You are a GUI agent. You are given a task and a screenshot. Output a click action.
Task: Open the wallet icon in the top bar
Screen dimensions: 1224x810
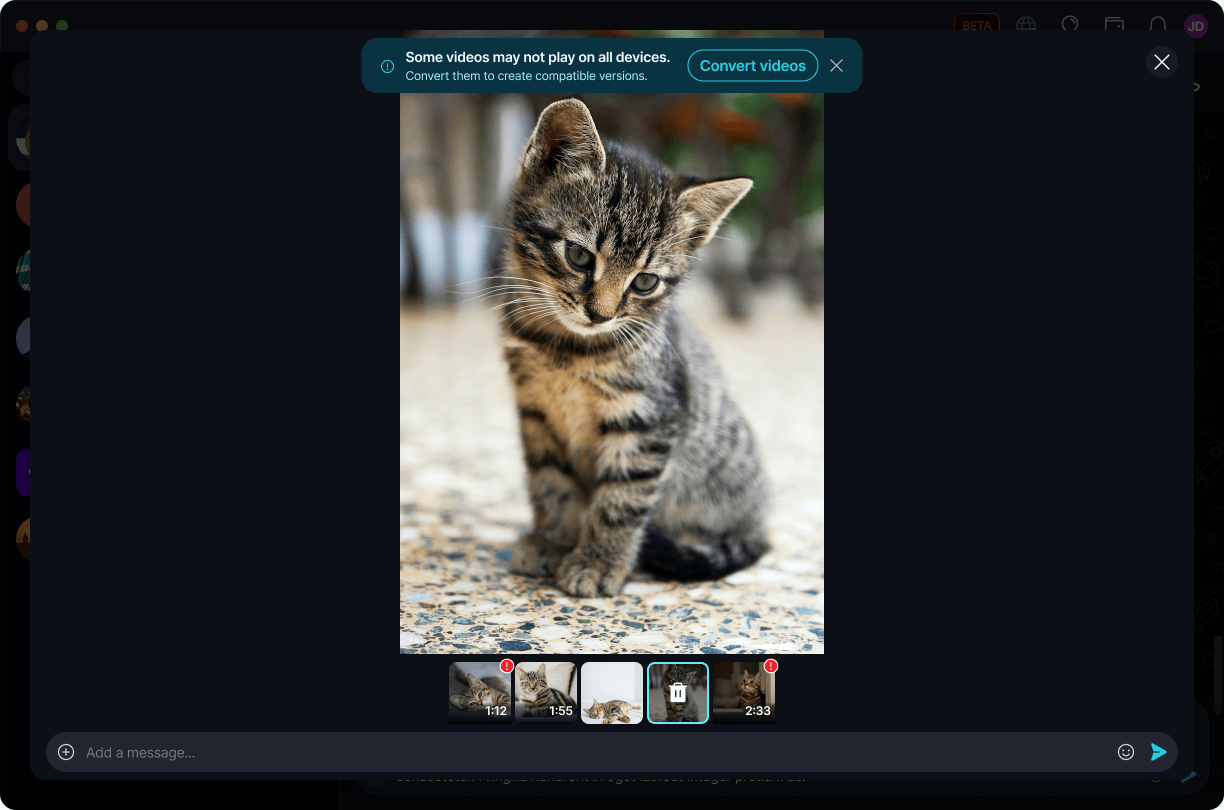coord(1114,25)
